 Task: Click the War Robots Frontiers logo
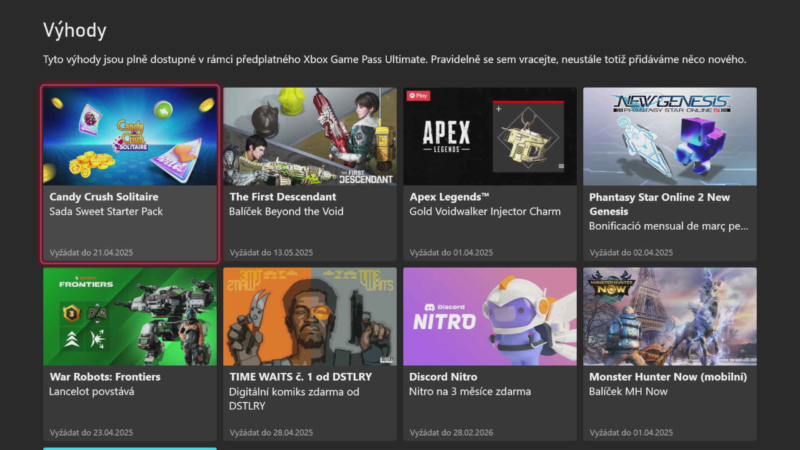pos(84,283)
